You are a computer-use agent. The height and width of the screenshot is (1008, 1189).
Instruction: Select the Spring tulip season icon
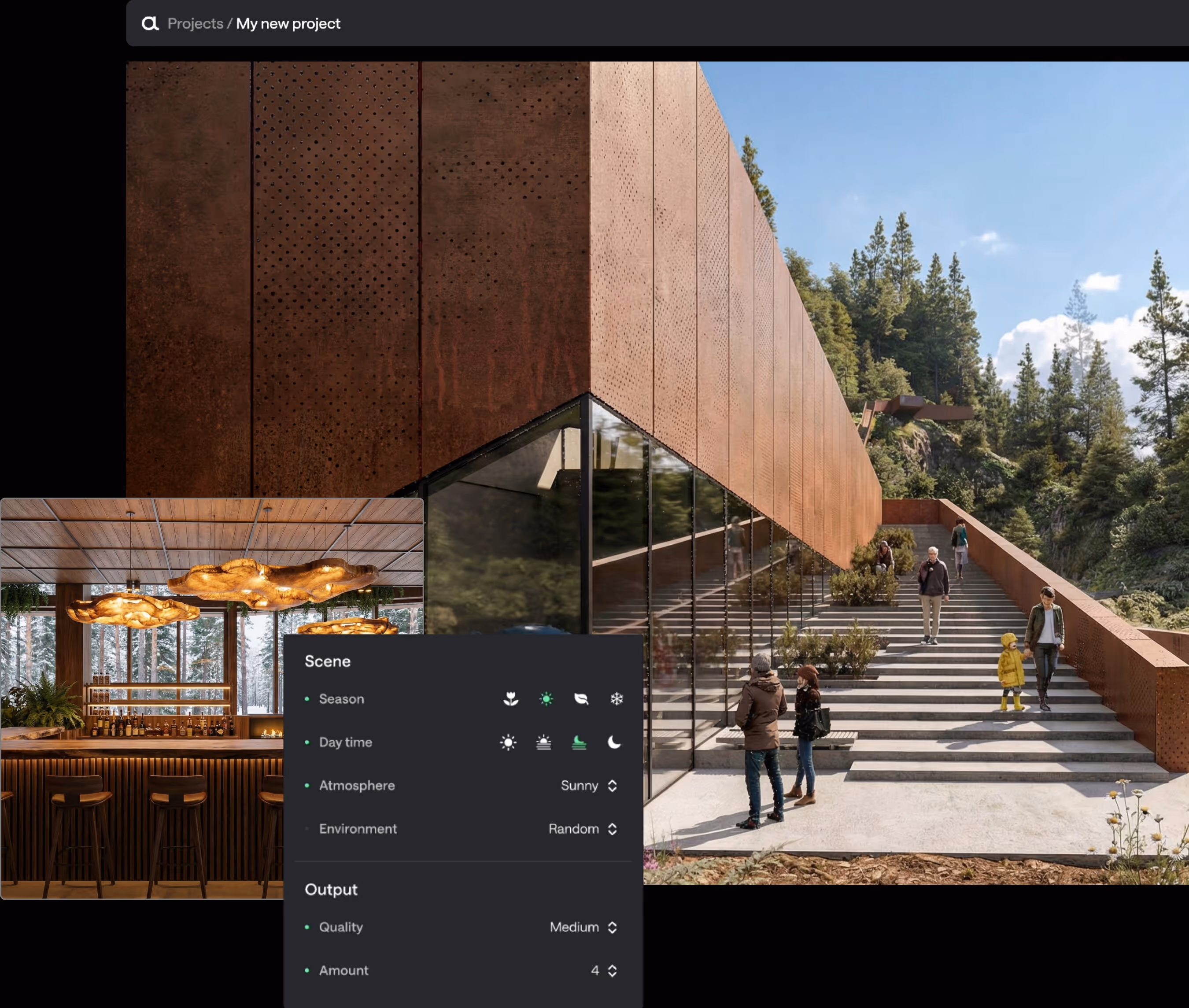coord(511,699)
